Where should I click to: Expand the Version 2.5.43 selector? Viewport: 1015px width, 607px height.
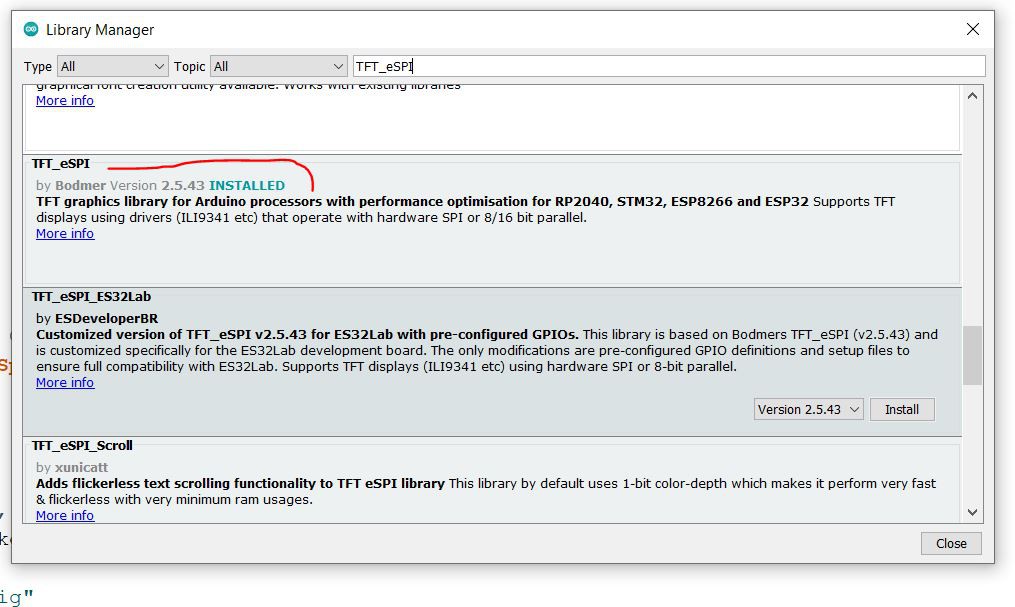click(809, 410)
